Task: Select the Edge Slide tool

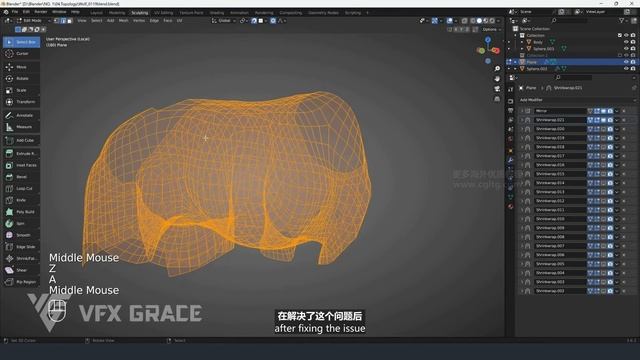Action: coord(22,247)
